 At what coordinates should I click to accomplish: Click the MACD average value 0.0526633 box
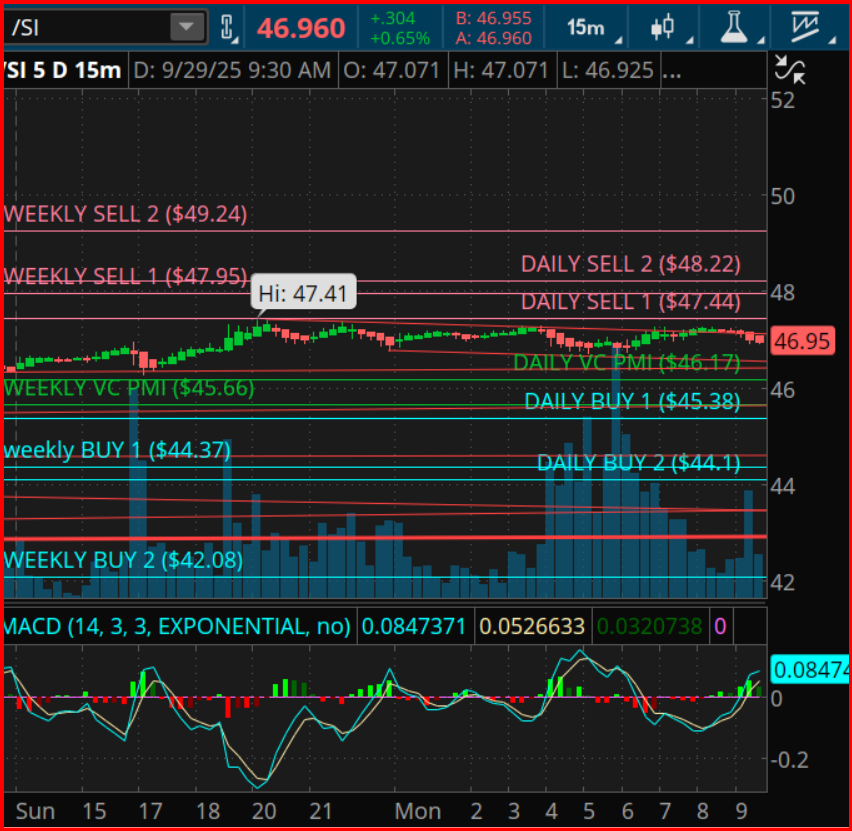click(x=531, y=627)
